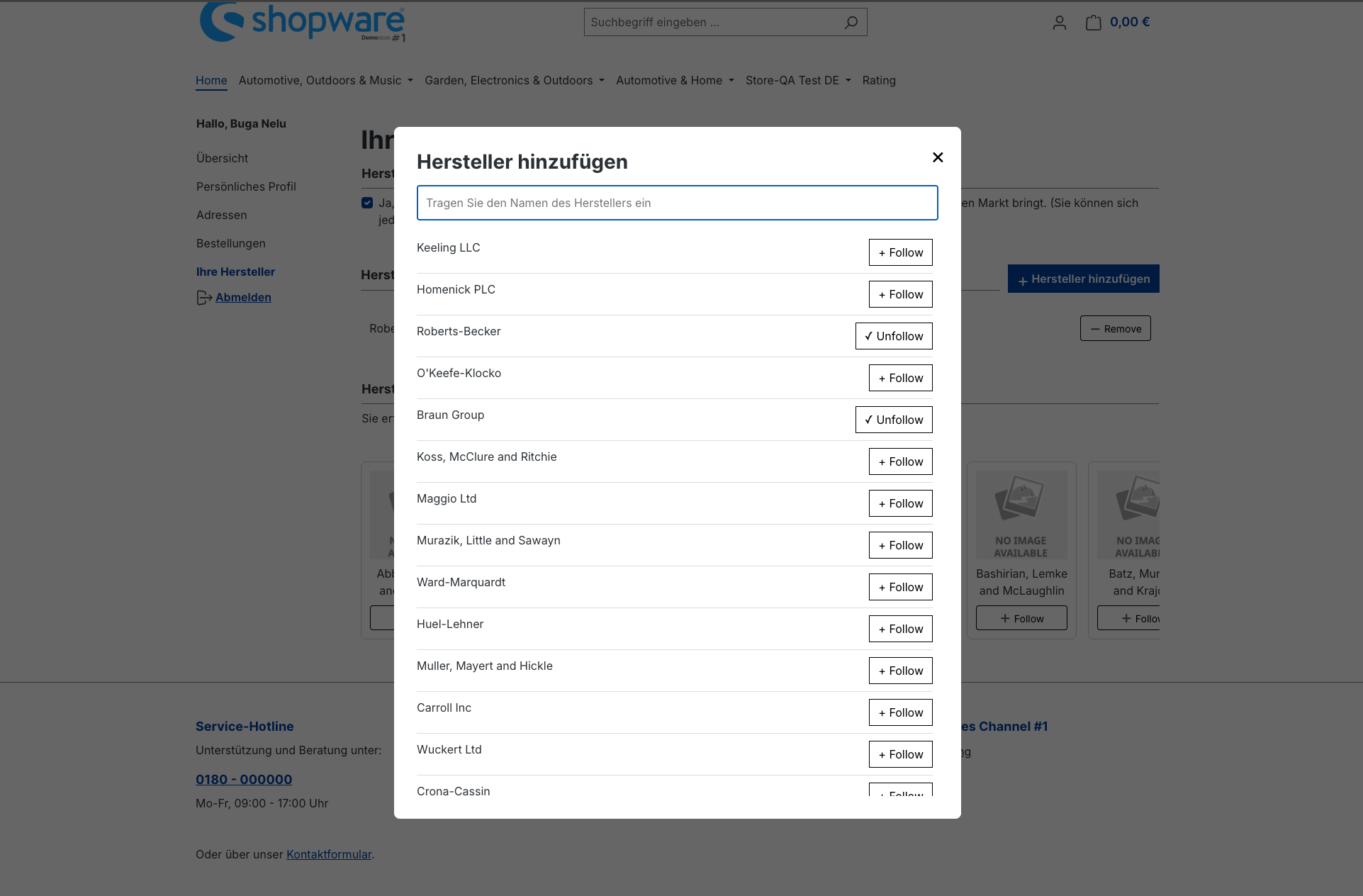Follow the manufacturer Keeling LLC
The height and width of the screenshot is (896, 1363).
click(900, 252)
